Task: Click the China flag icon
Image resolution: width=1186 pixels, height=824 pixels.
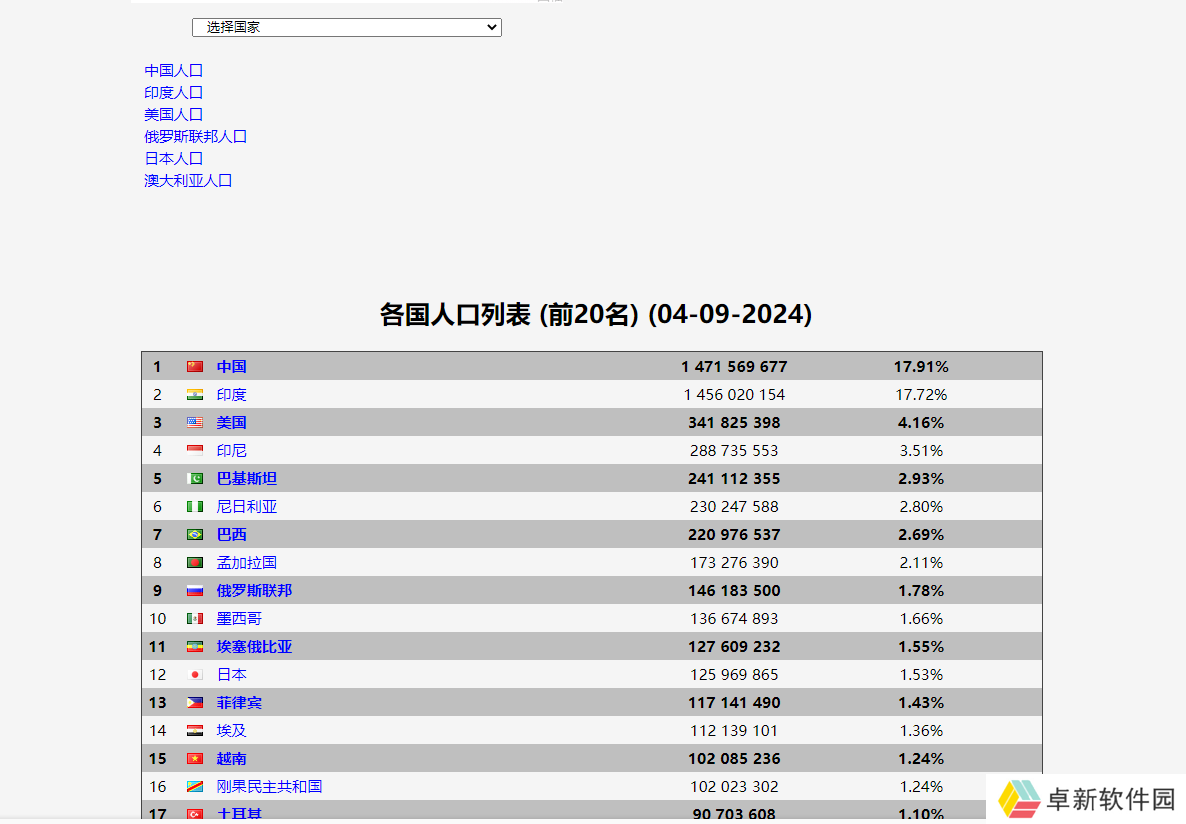Action: tap(195, 367)
